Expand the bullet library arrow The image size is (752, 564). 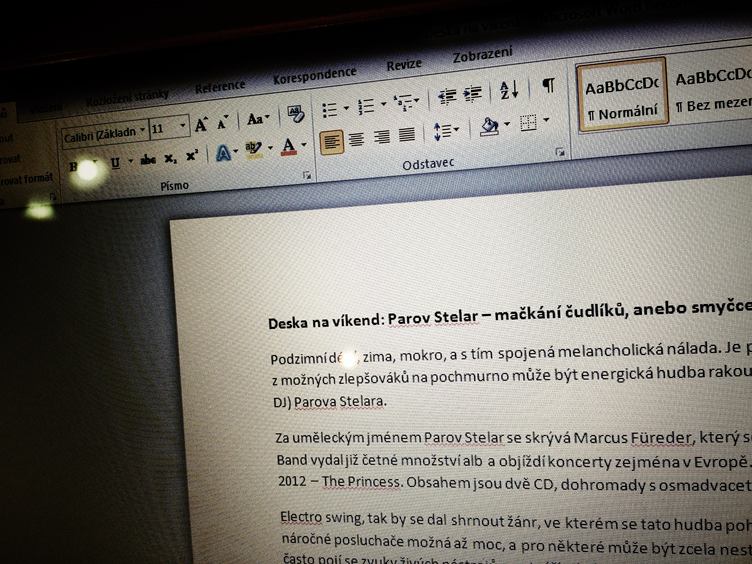pyautogui.click(x=346, y=108)
